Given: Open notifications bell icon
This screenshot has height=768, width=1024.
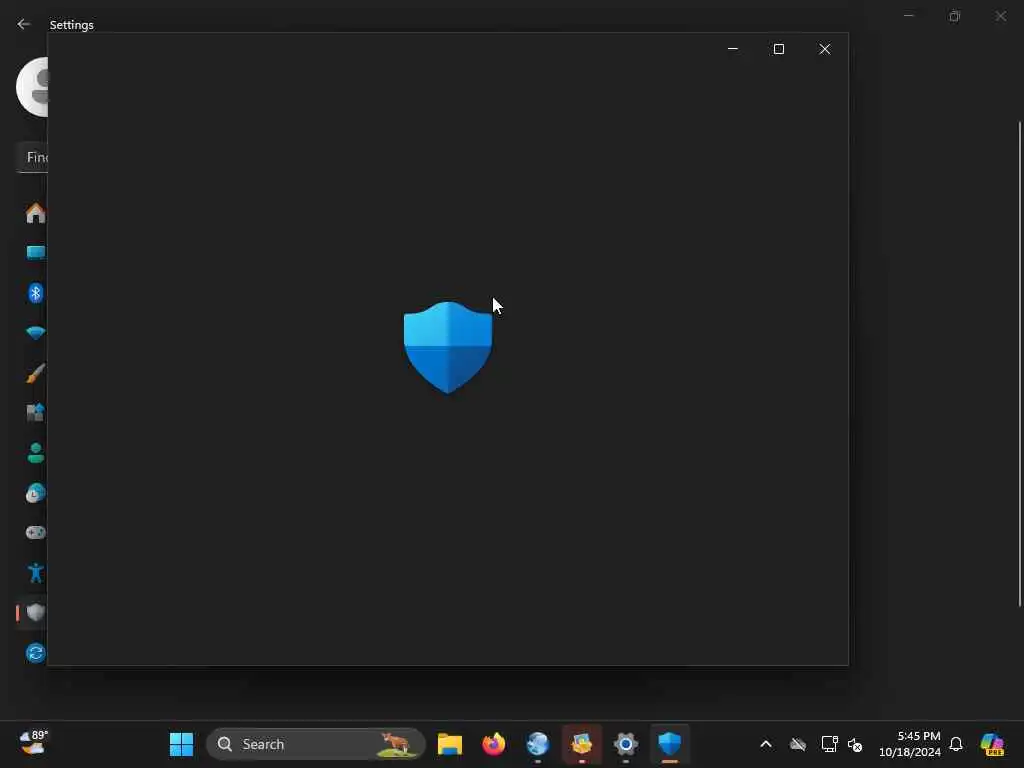Looking at the screenshot, I should tap(956, 744).
